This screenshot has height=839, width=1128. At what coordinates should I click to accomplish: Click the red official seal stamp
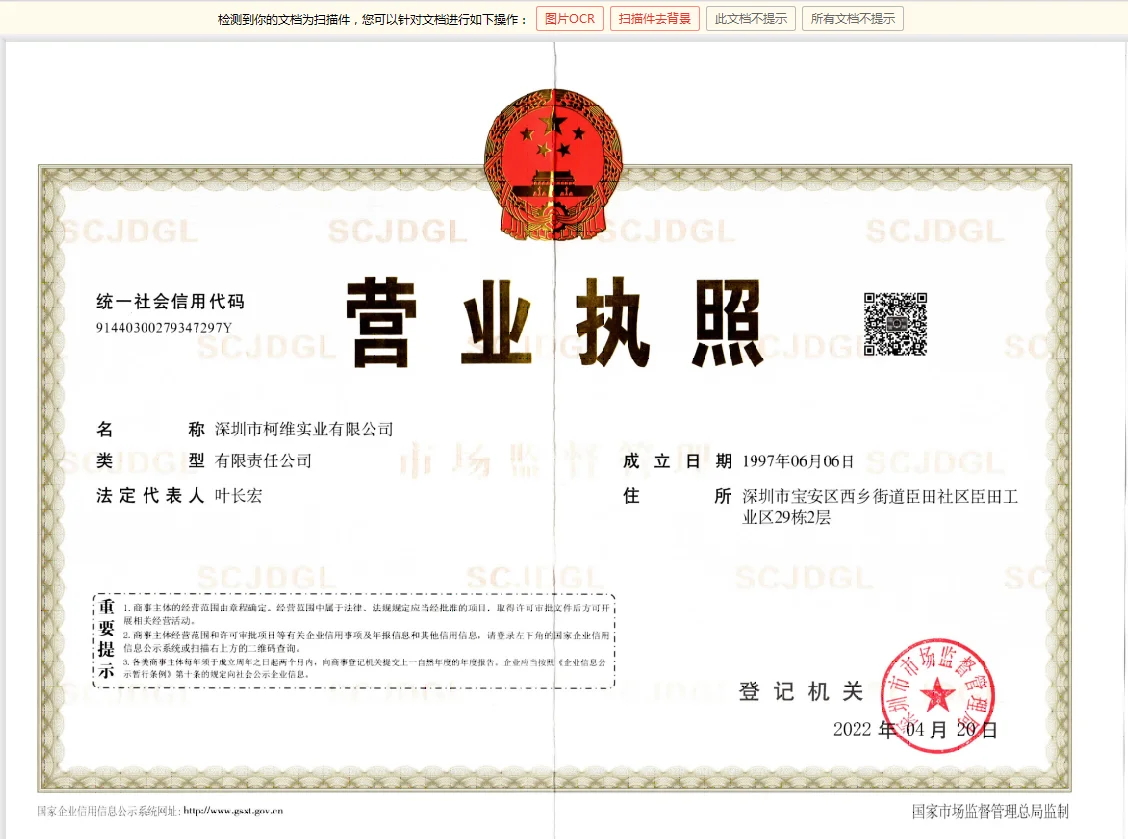[937, 692]
